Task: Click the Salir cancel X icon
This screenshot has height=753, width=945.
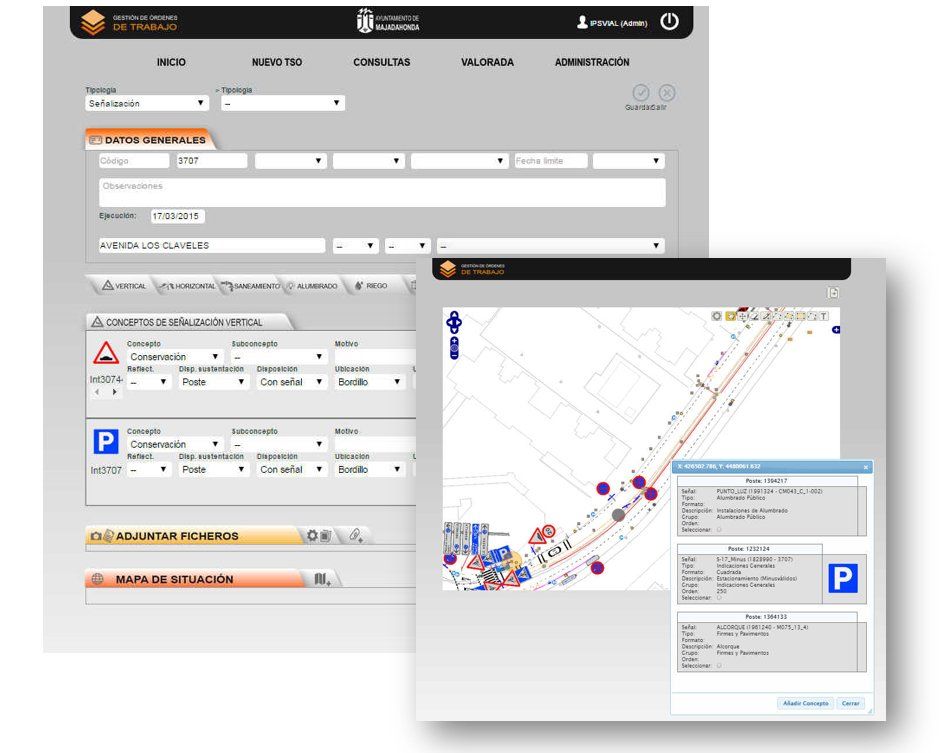Action: point(667,93)
